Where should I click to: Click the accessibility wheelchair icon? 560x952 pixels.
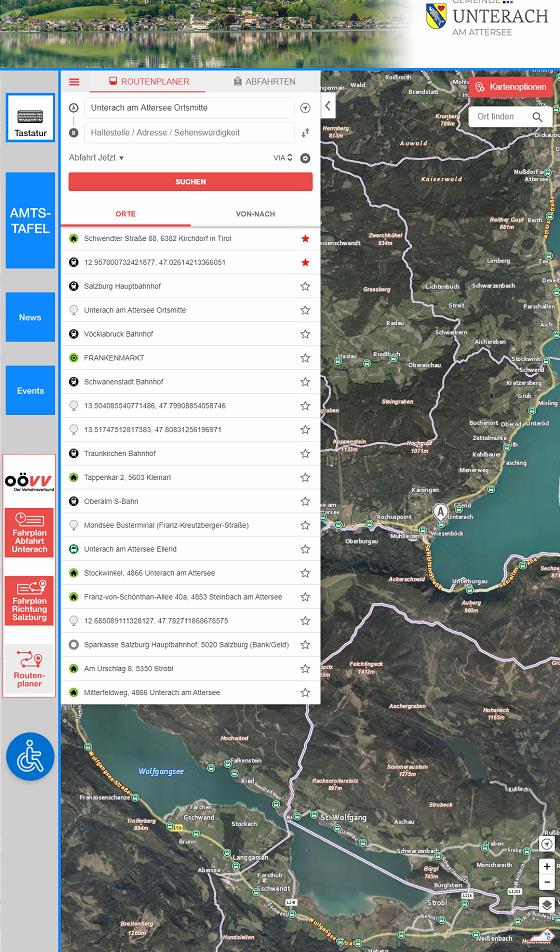click(30, 756)
